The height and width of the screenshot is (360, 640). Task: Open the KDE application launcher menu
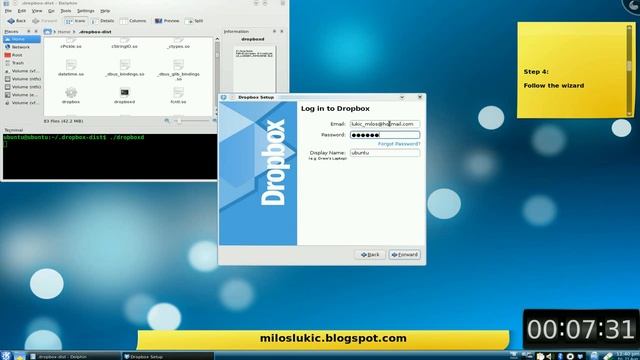point(6,356)
